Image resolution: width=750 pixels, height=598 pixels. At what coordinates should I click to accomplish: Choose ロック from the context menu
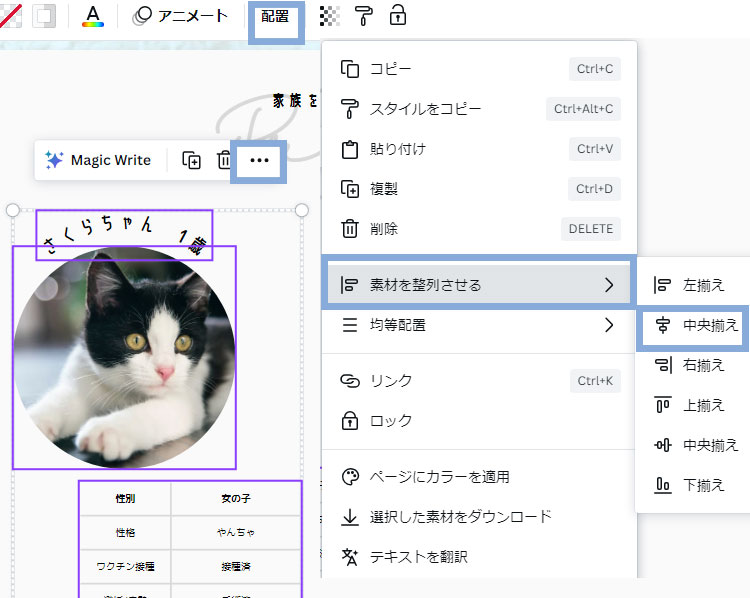click(x=479, y=421)
